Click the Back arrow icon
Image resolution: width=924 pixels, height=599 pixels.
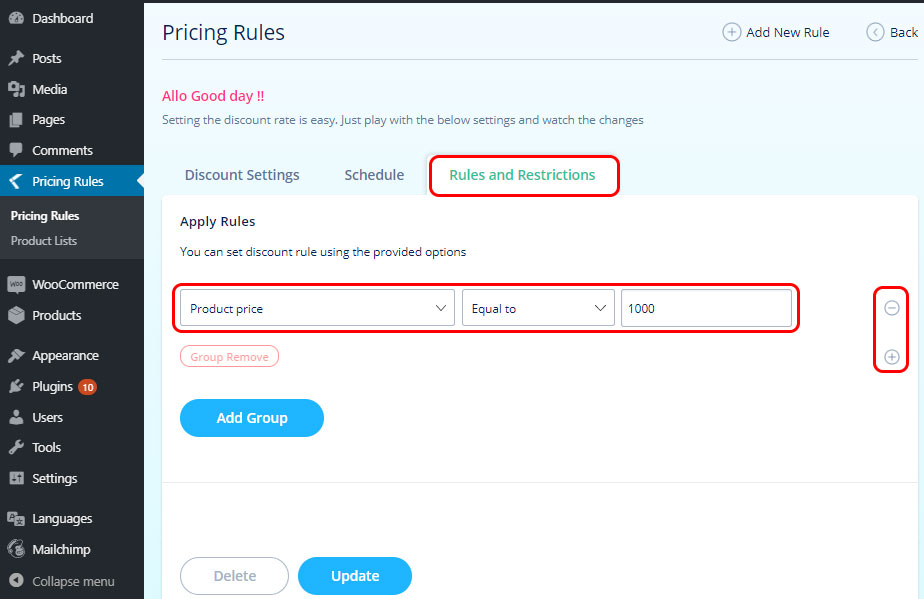[x=876, y=32]
